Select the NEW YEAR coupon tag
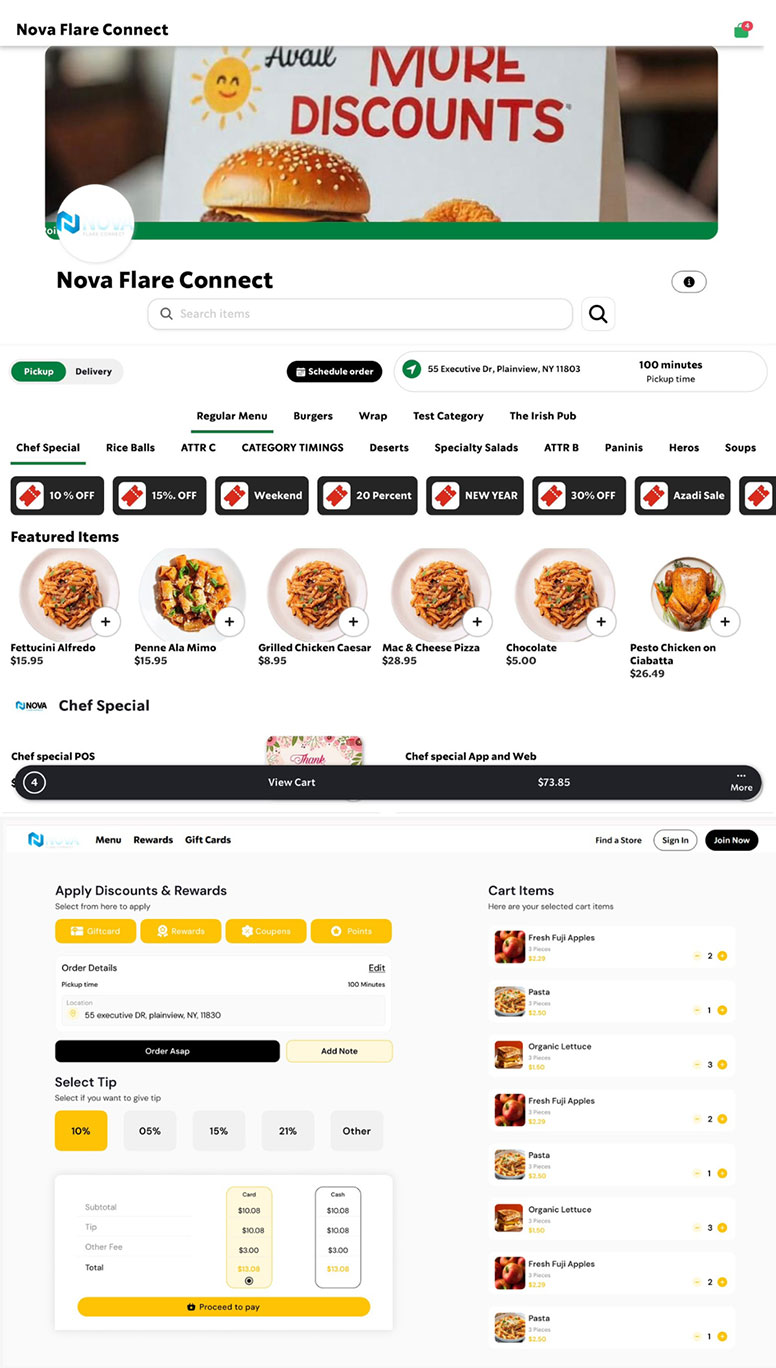The height and width of the screenshot is (1368, 776). pyautogui.click(x=477, y=495)
